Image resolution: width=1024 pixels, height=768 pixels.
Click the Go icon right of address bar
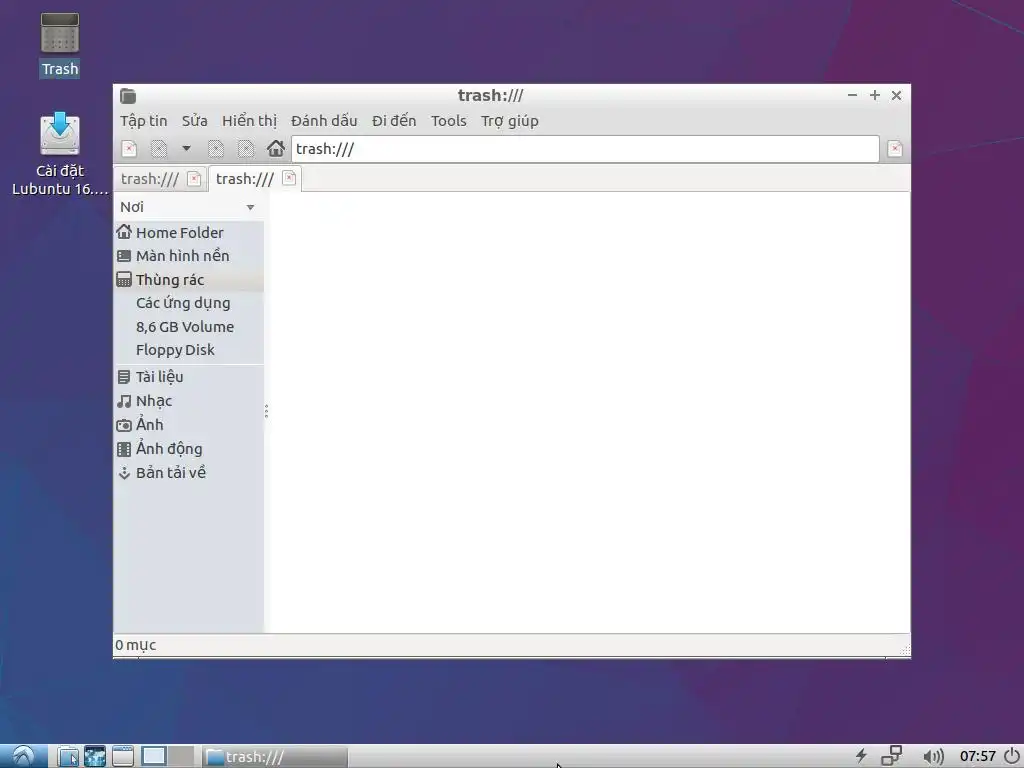[895, 149]
